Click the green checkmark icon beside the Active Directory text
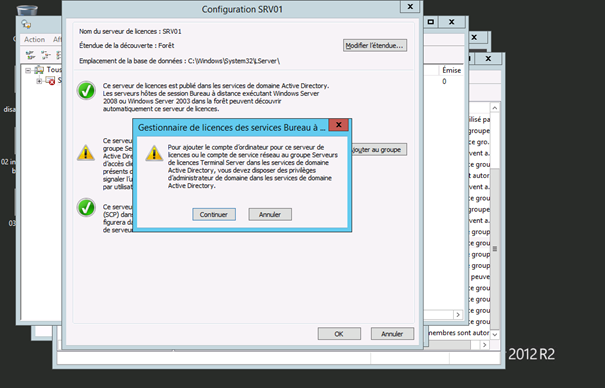The width and height of the screenshot is (605, 388). tap(86, 91)
